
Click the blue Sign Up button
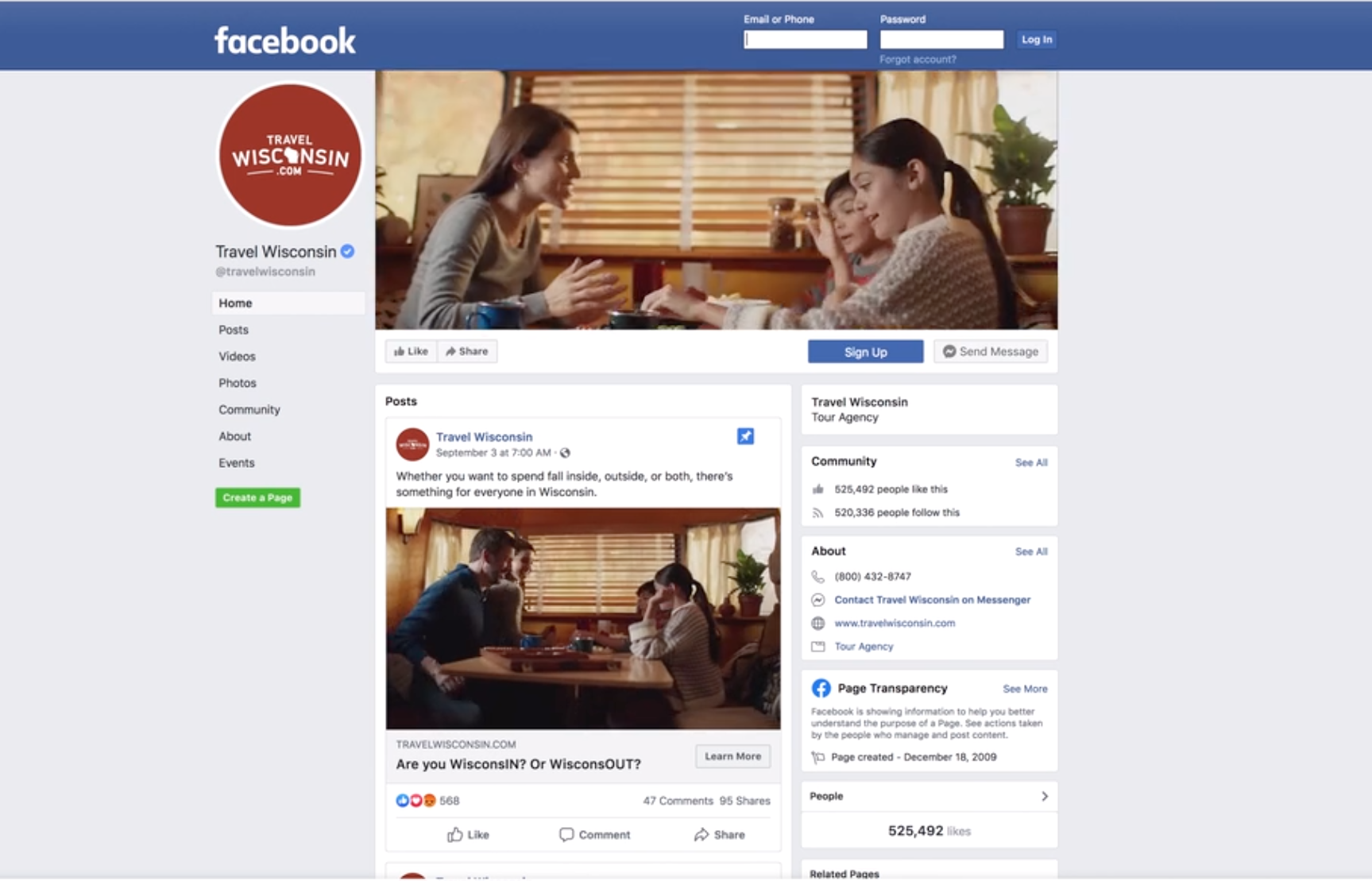coord(865,352)
